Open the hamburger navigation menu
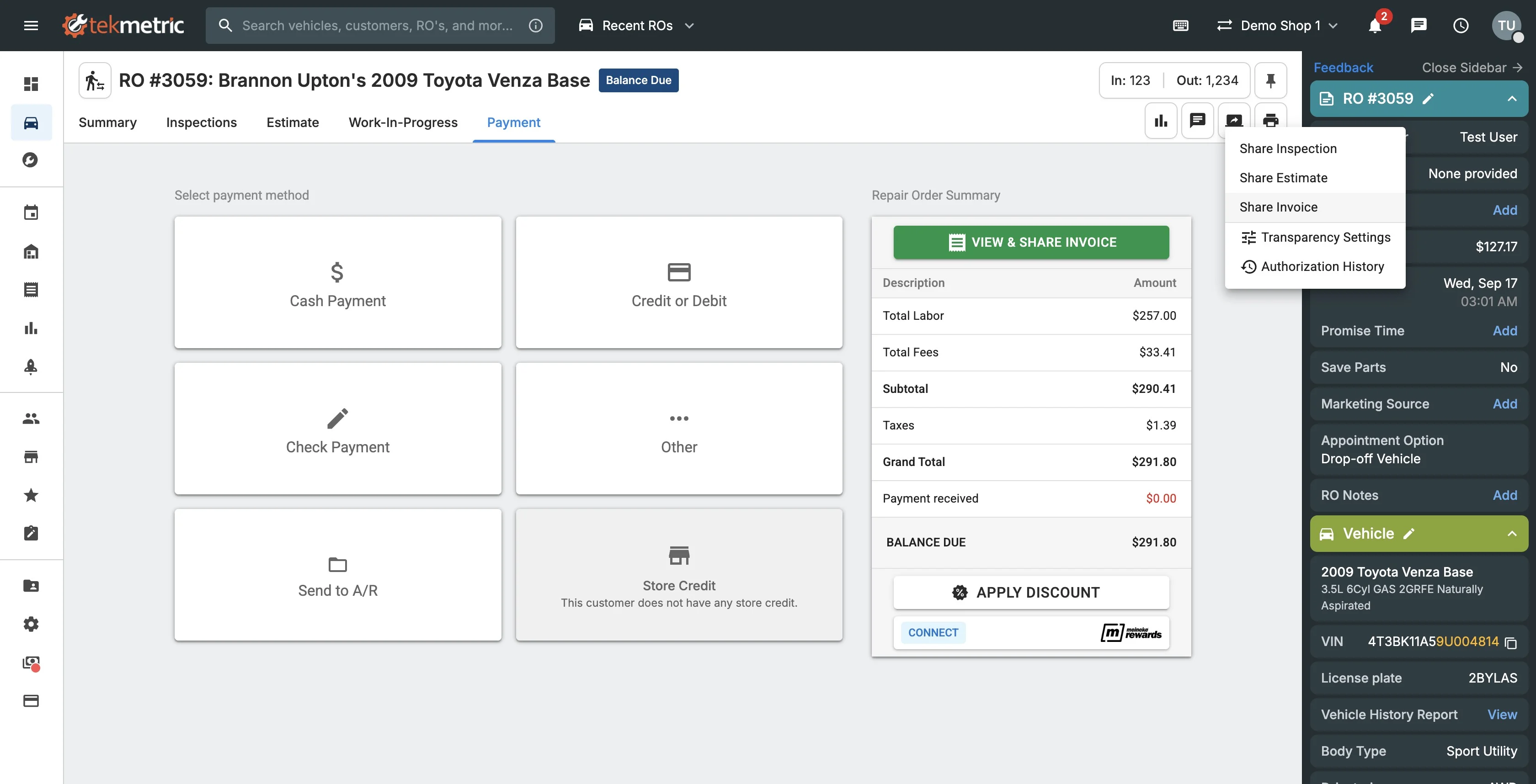Image resolution: width=1536 pixels, height=784 pixels. pos(31,26)
